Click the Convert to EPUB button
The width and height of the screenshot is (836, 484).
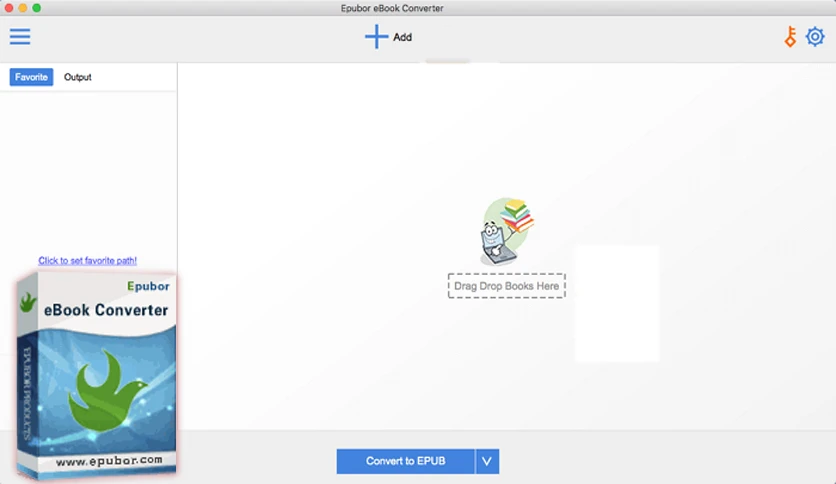(x=405, y=461)
